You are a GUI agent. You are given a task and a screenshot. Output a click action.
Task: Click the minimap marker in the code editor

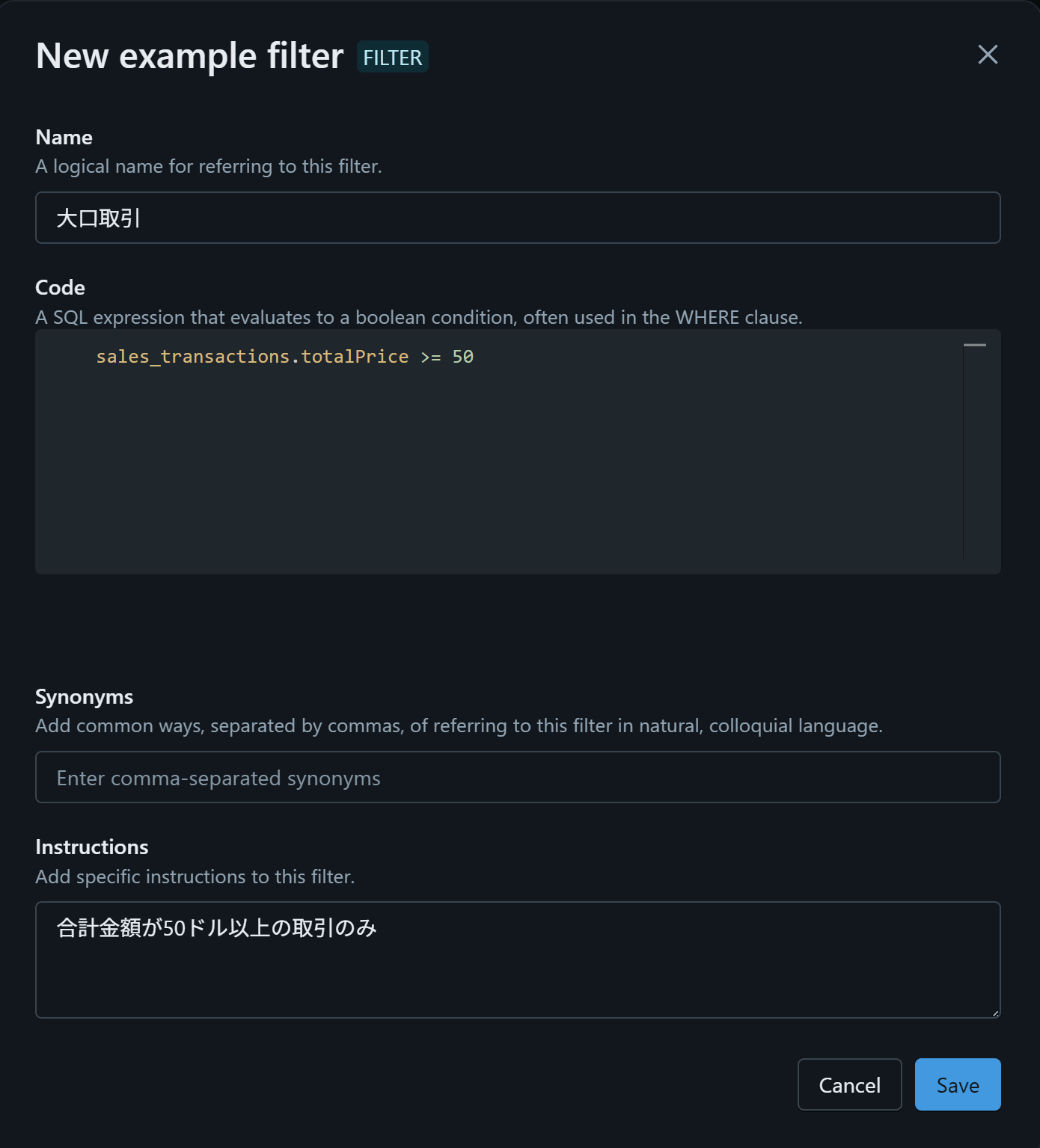[x=974, y=346]
